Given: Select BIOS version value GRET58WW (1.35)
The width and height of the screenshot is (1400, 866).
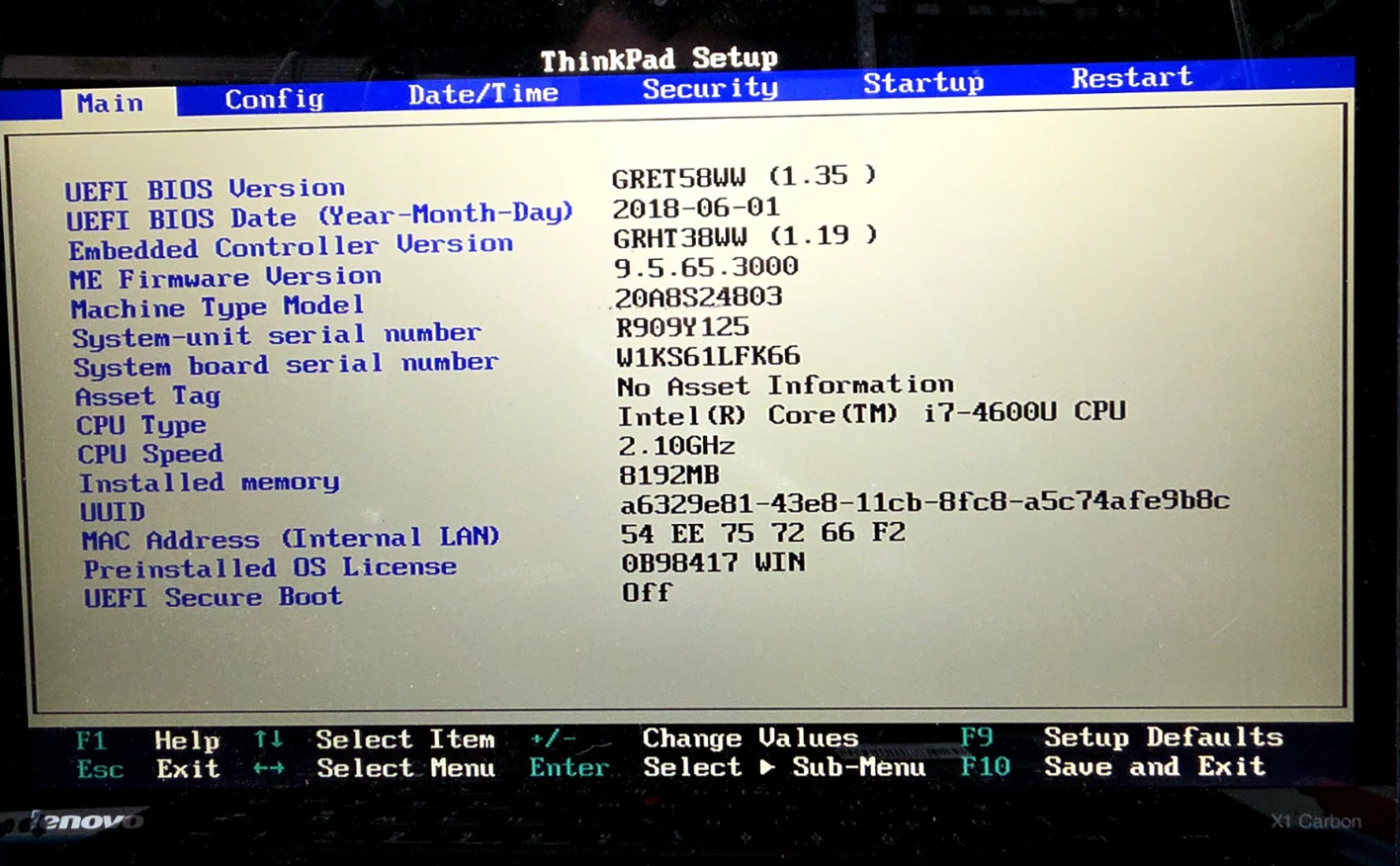Looking at the screenshot, I should click(745, 176).
